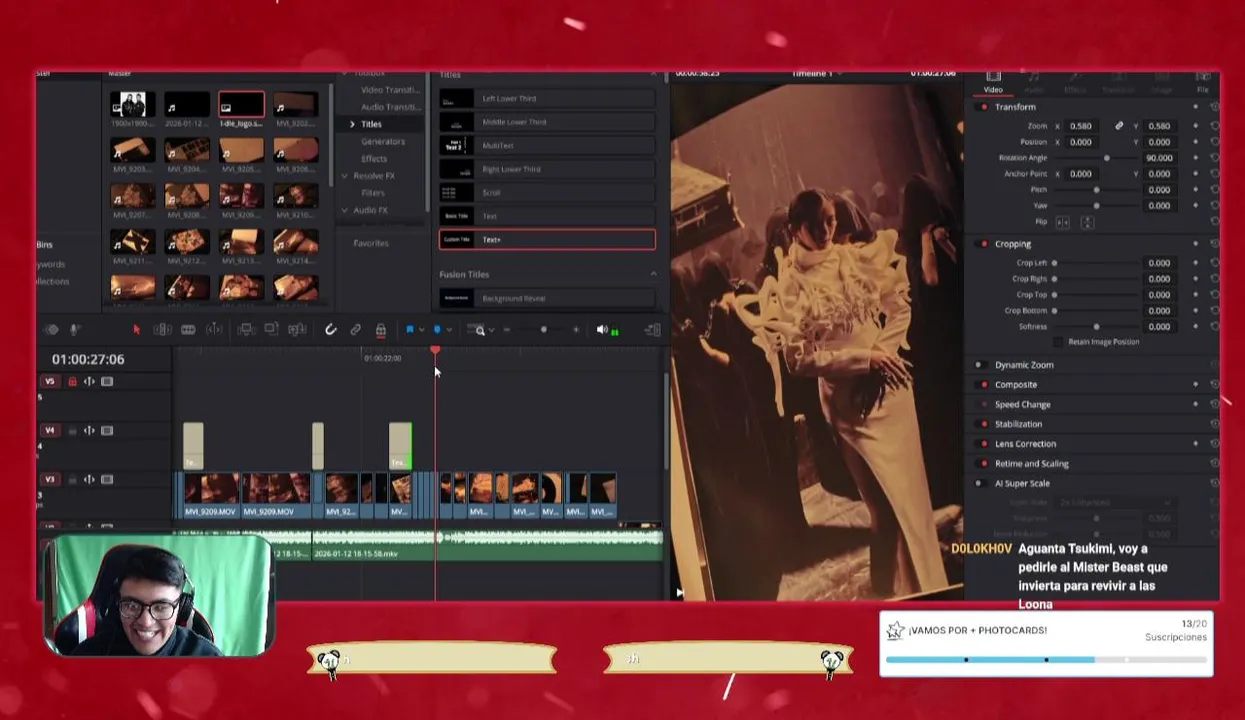Click the Replace Clip toolbar icon
The width and height of the screenshot is (1245, 720).
pyautogui.click(x=297, y=329)
